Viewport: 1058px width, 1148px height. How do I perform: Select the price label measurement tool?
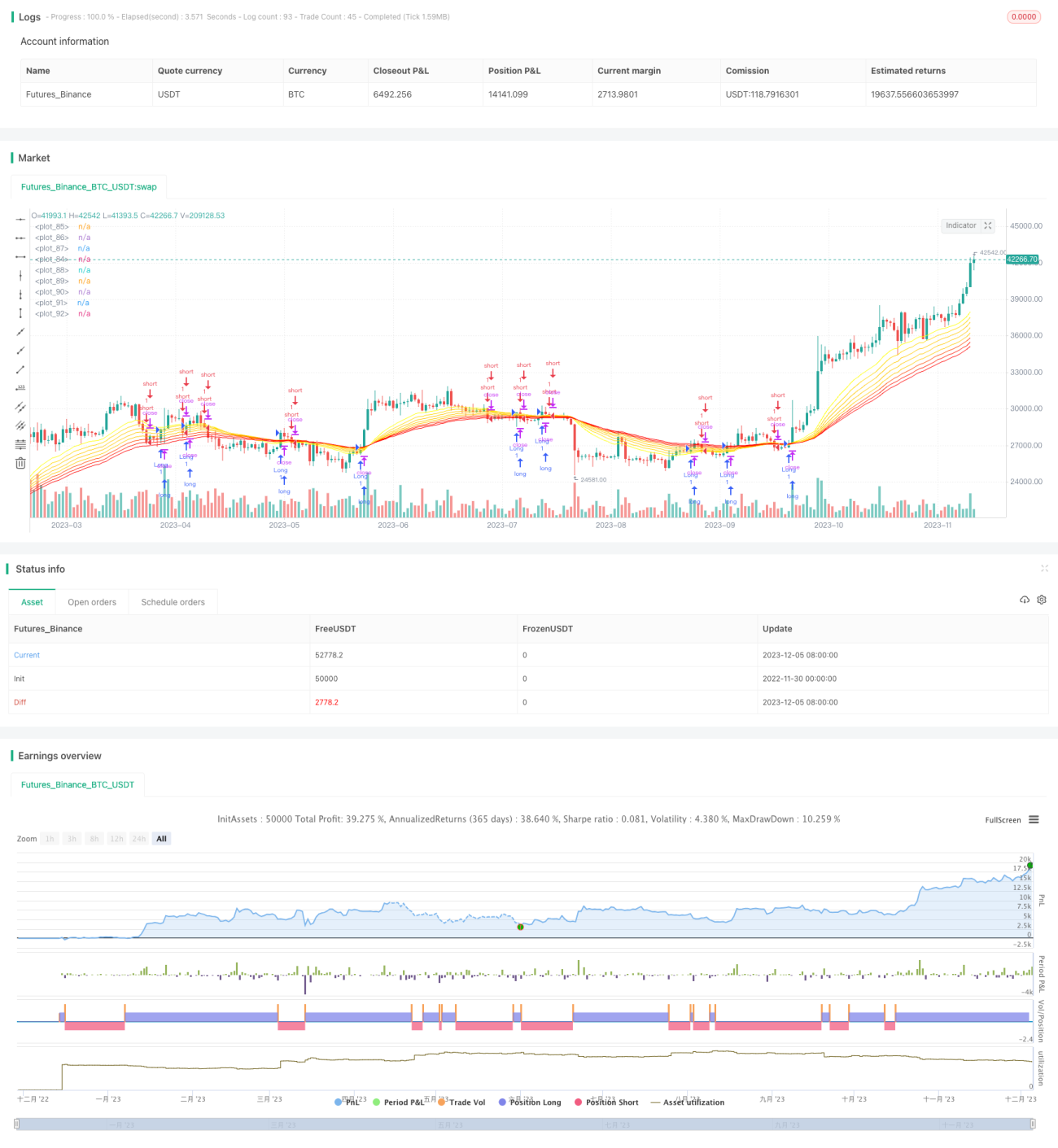click(20, 388)
